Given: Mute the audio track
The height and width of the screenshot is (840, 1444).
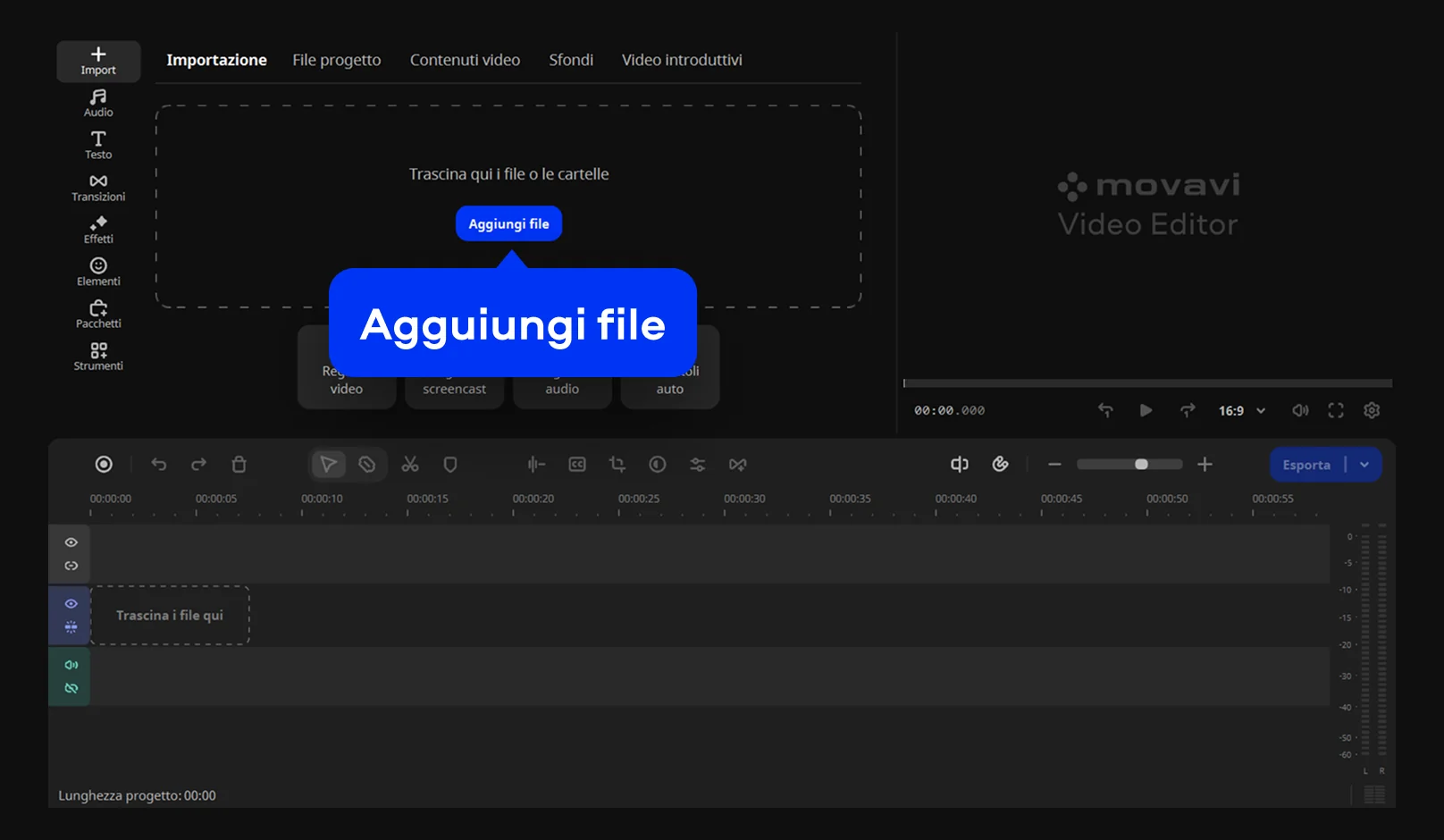Looking at the screenshot, I should pyautogui.click(x=71, y=665).
